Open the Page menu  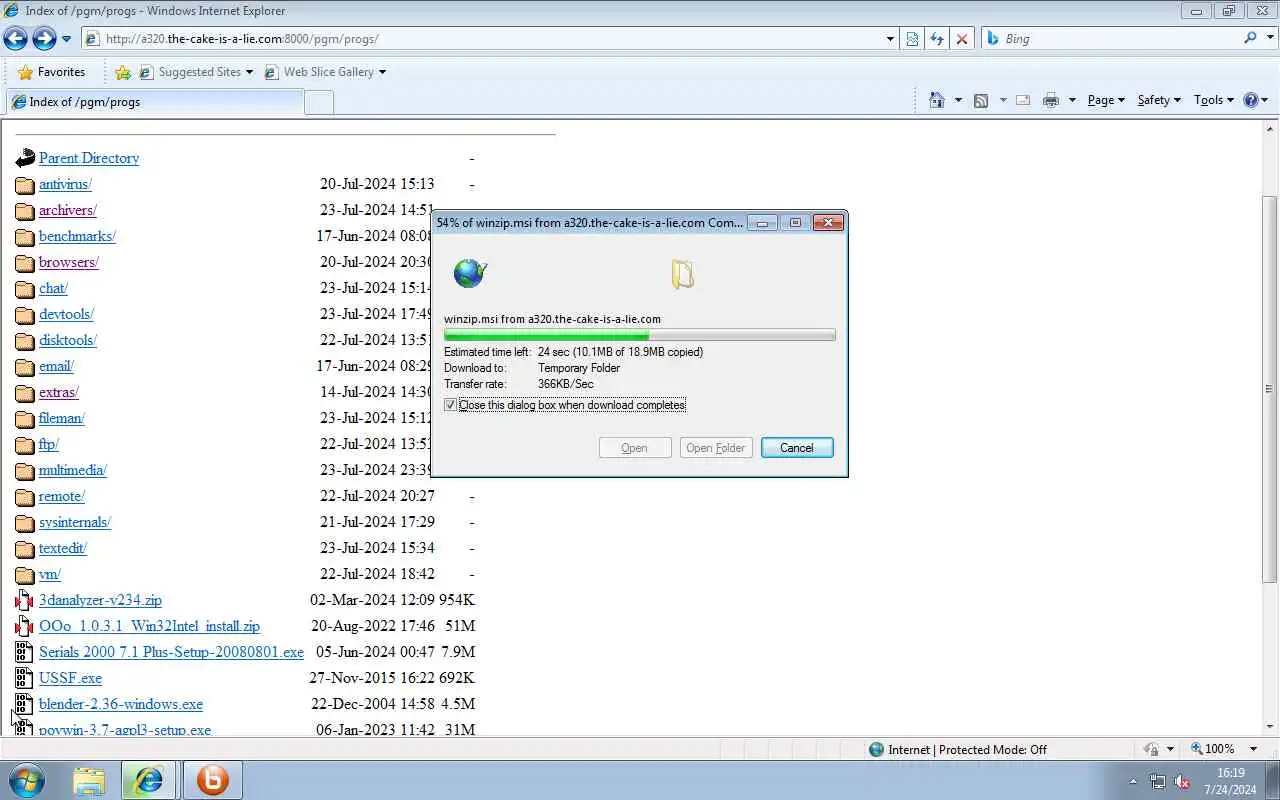tap(1106, 100)
